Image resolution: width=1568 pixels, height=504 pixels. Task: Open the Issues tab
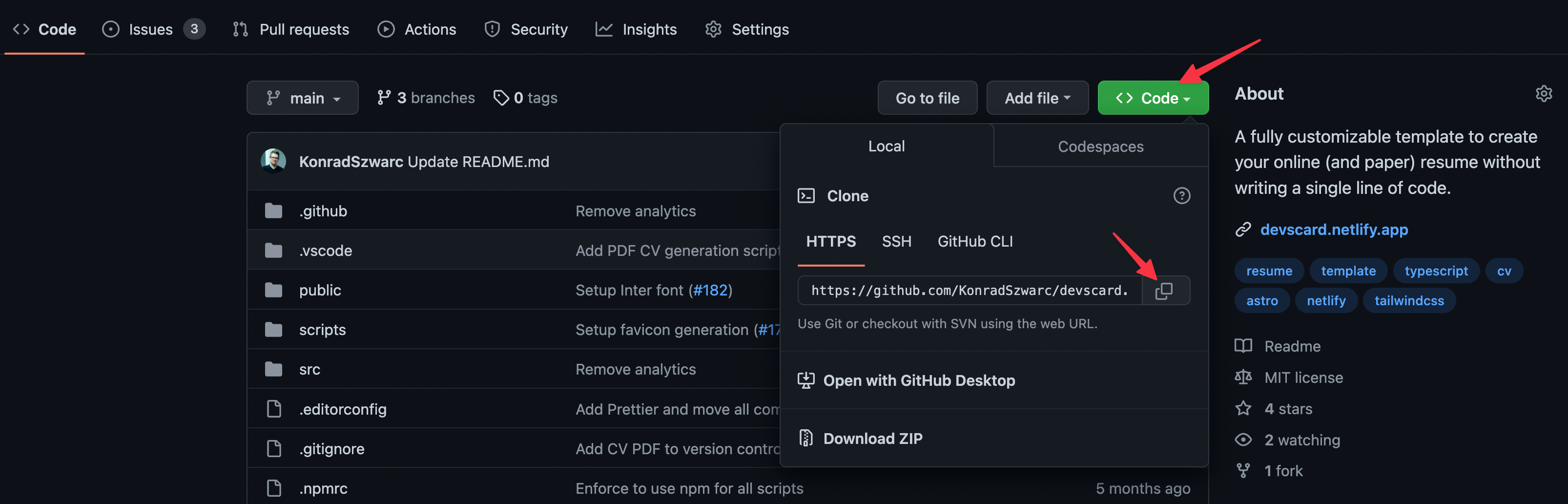[151, 29]
